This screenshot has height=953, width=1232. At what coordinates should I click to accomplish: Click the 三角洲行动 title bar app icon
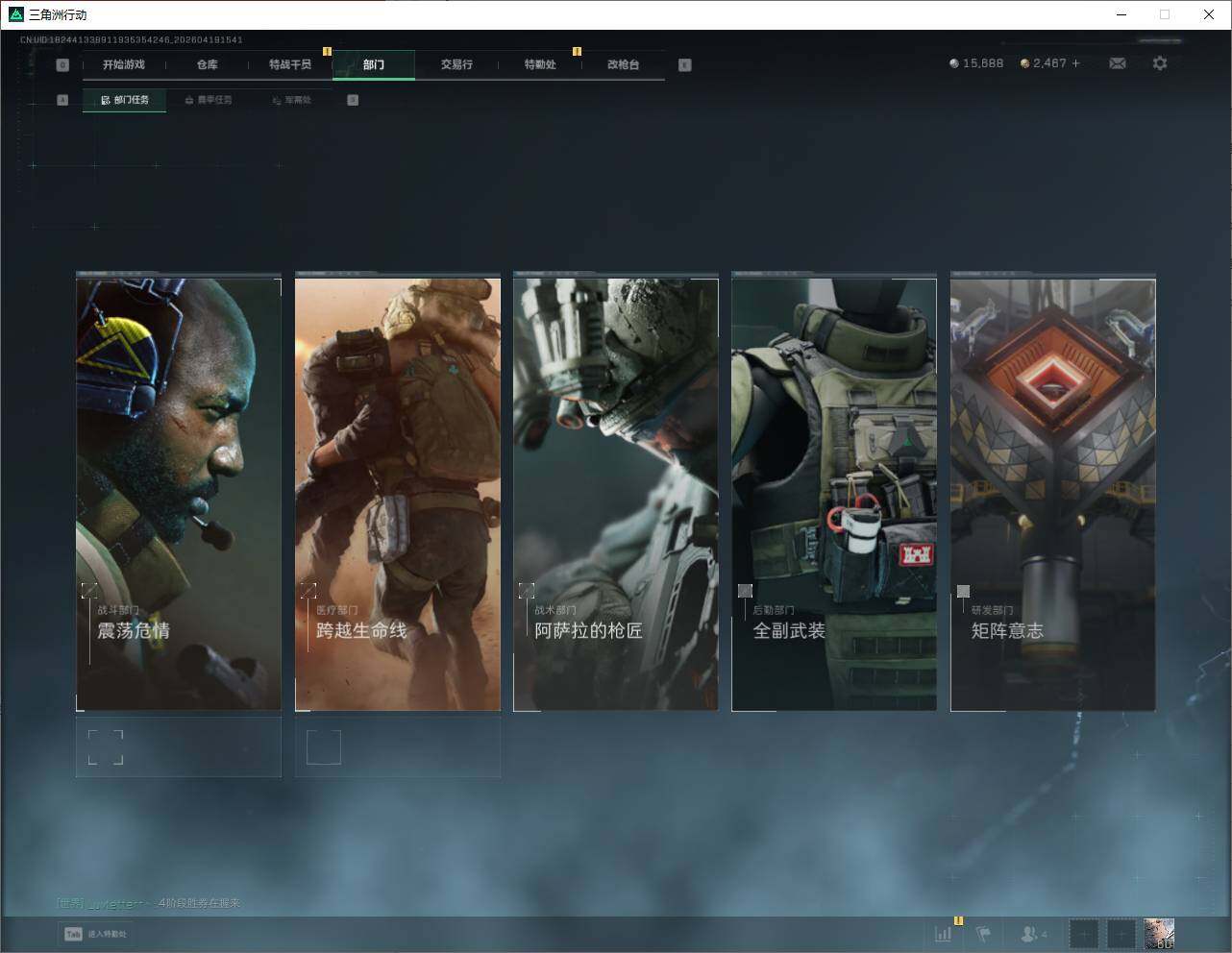(x=15, y=14)
